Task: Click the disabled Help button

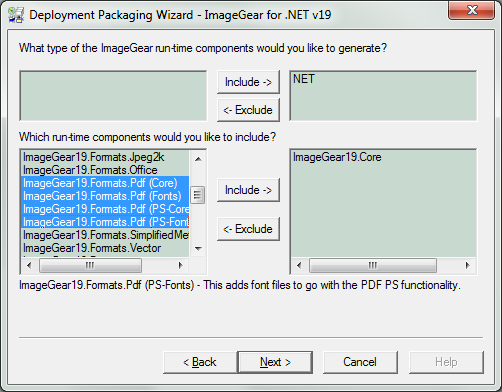Action: (446, 362)
